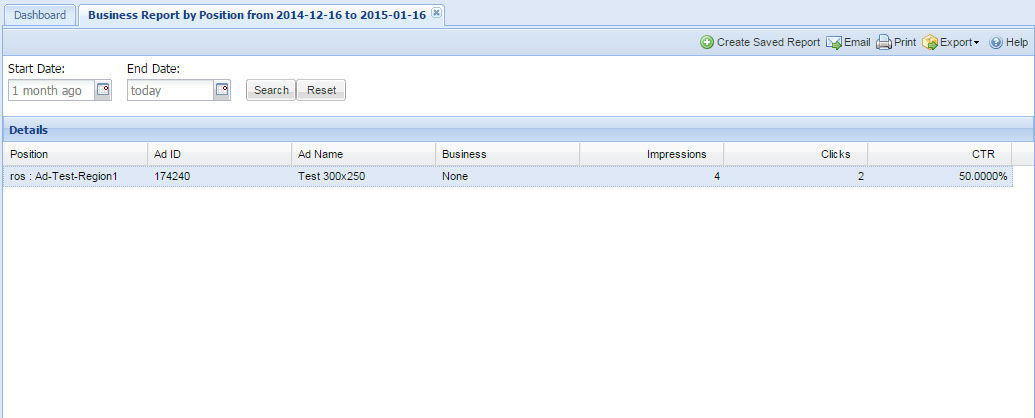Click the Export package icon

pyautogui.click(x=930, y=43)
